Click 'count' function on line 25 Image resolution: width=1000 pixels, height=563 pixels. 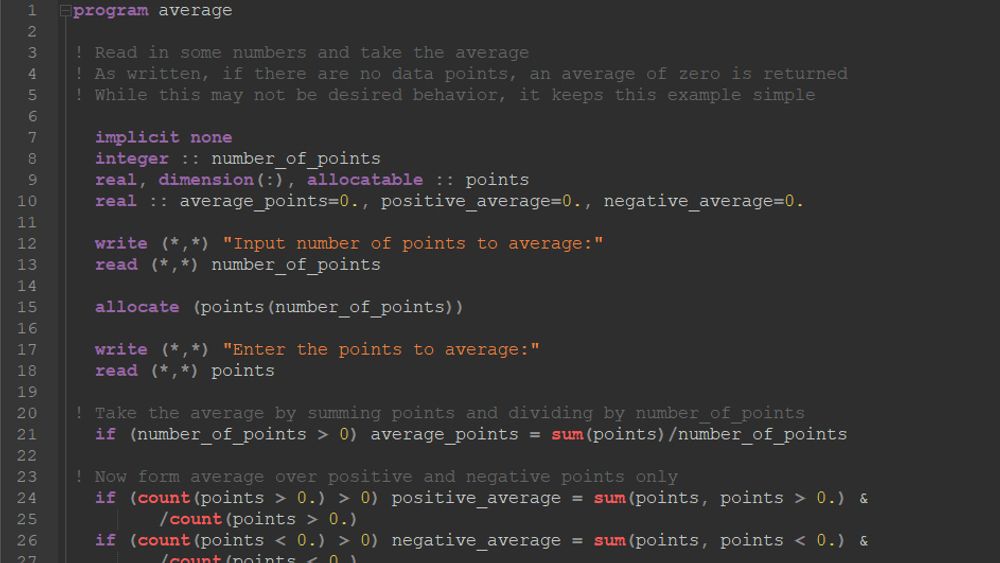195,519
